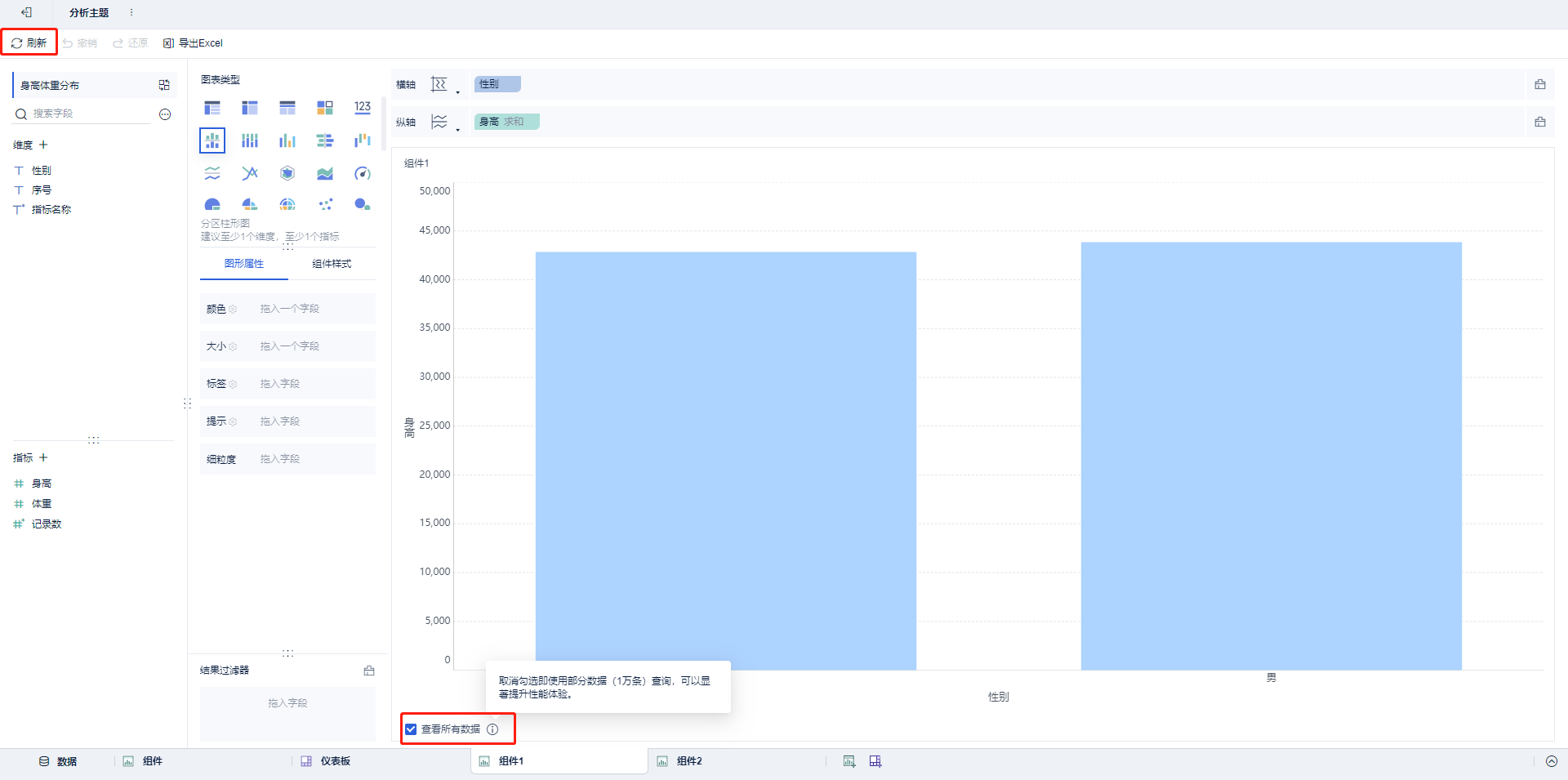The height and width of the screenshot is (780, 1568).
Task: Clear 结果过滤器 with its eraser icon
Action: [x=369, y=671]
